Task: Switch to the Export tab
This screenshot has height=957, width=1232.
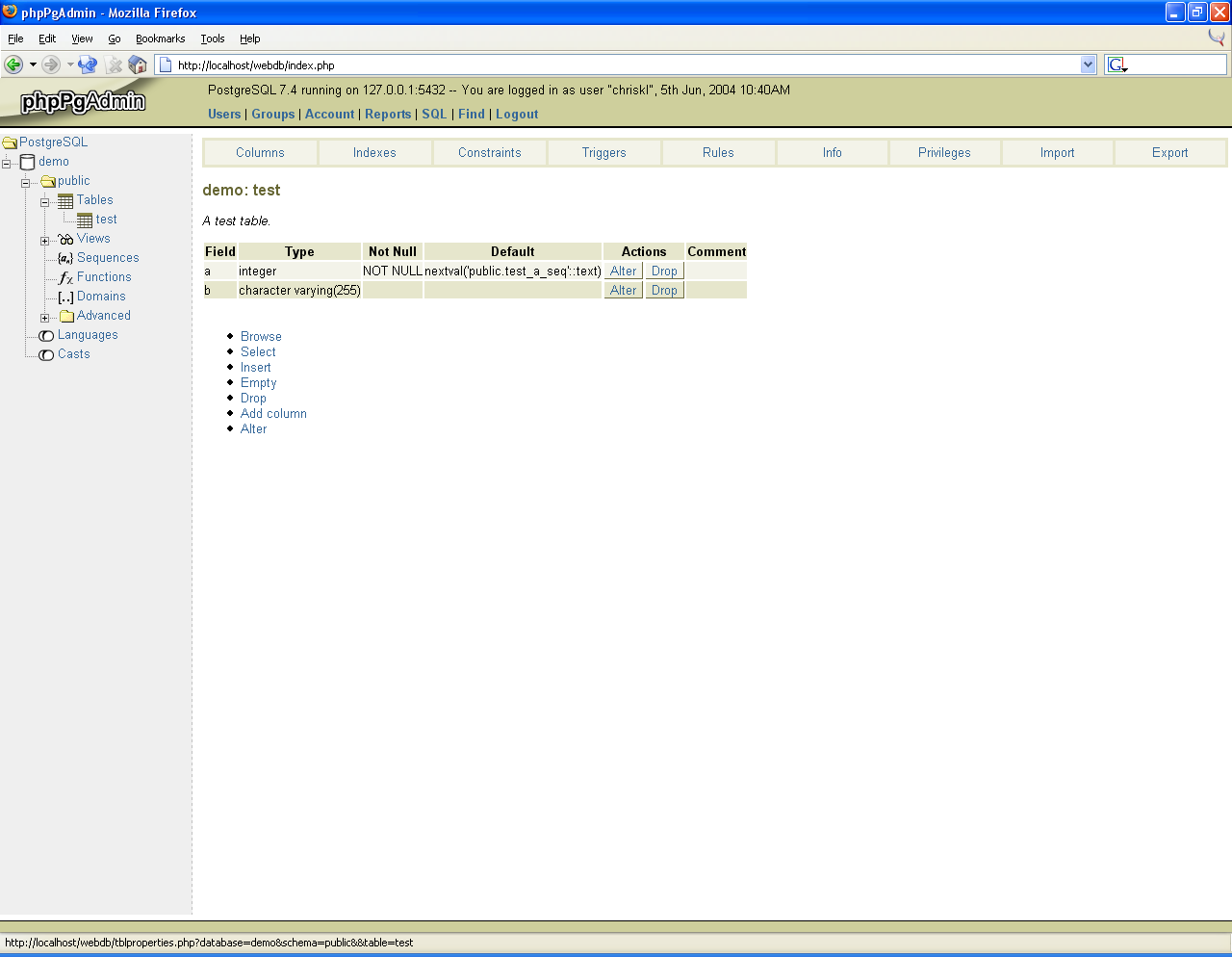Action: coord(1170,152)
